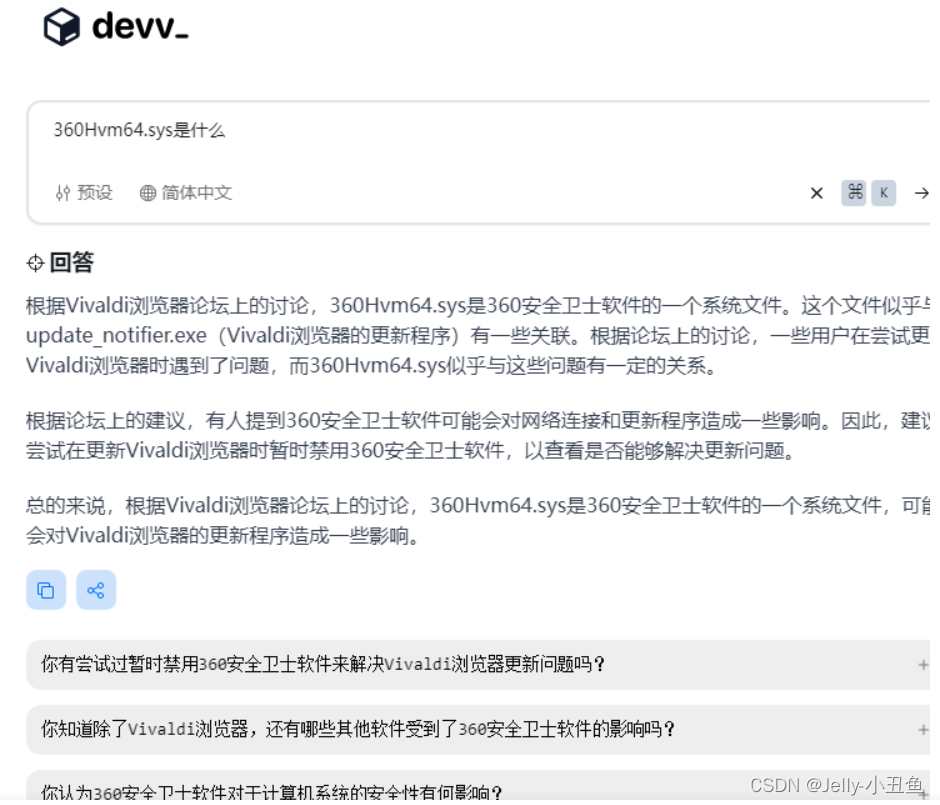Click the paragraph beginning 根据论坛上的建议
This screenshot has height=805, width=940.
pyautogui.click(x=478, y=436)
